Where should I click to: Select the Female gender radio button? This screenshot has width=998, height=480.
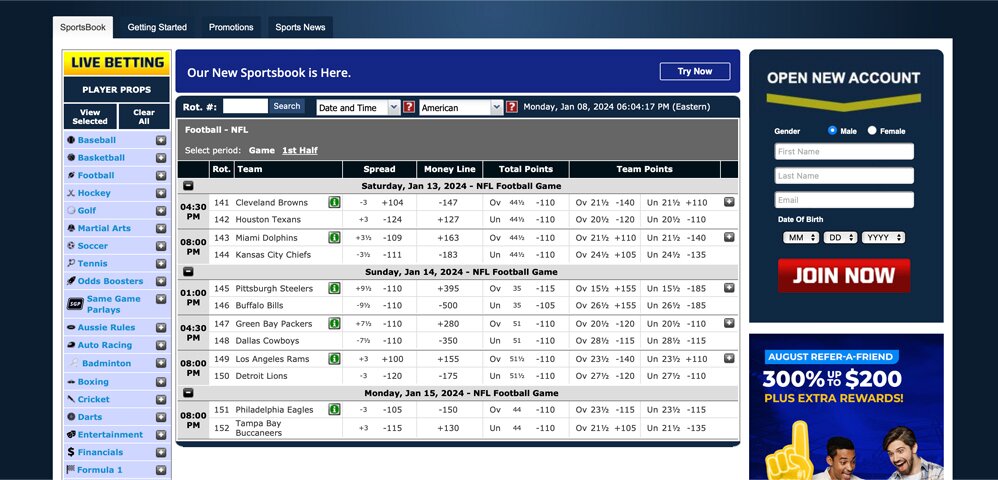click(x=872, y=131)
